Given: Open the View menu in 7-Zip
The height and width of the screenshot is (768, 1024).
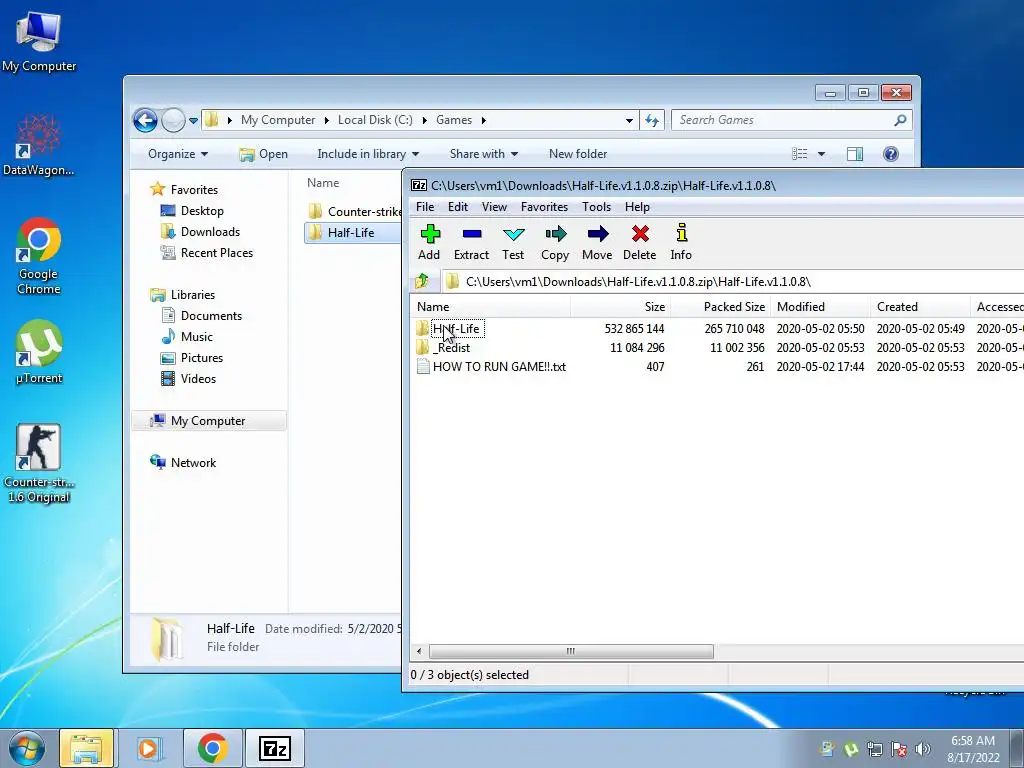Looking at the screenshot, I should tap(494, 207).
